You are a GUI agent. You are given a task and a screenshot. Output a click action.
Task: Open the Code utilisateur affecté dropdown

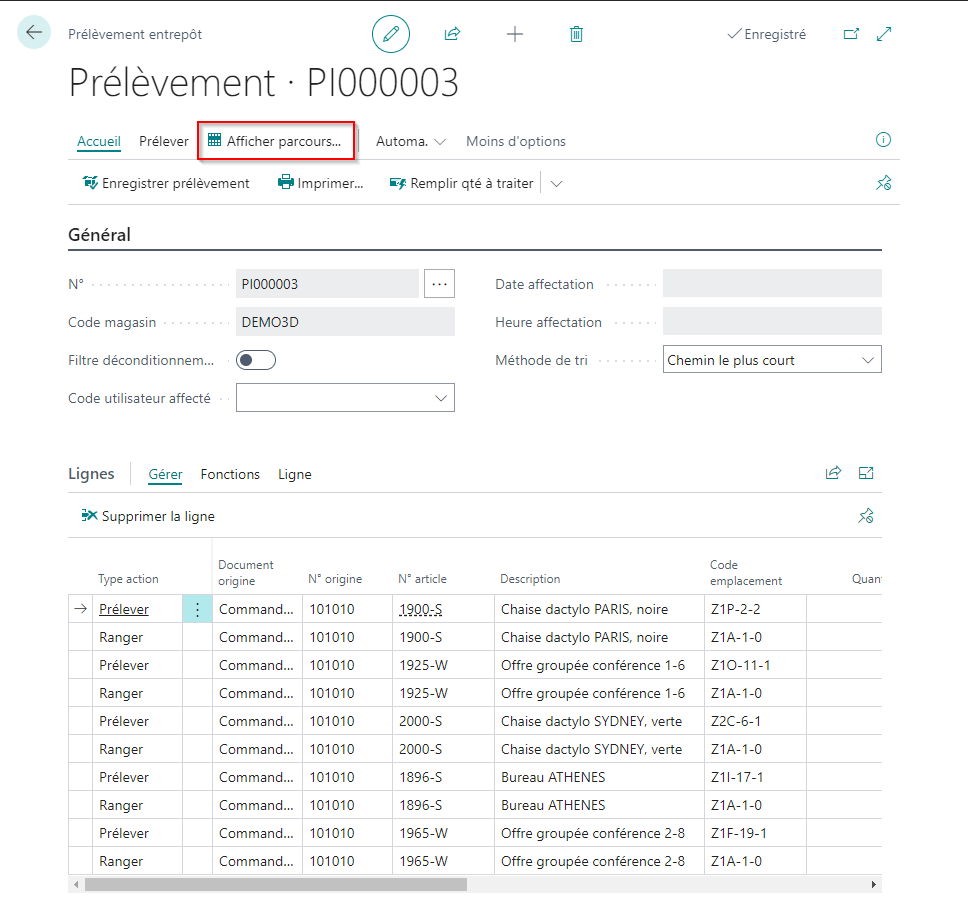pyautogui.click(x=345, y=398)
